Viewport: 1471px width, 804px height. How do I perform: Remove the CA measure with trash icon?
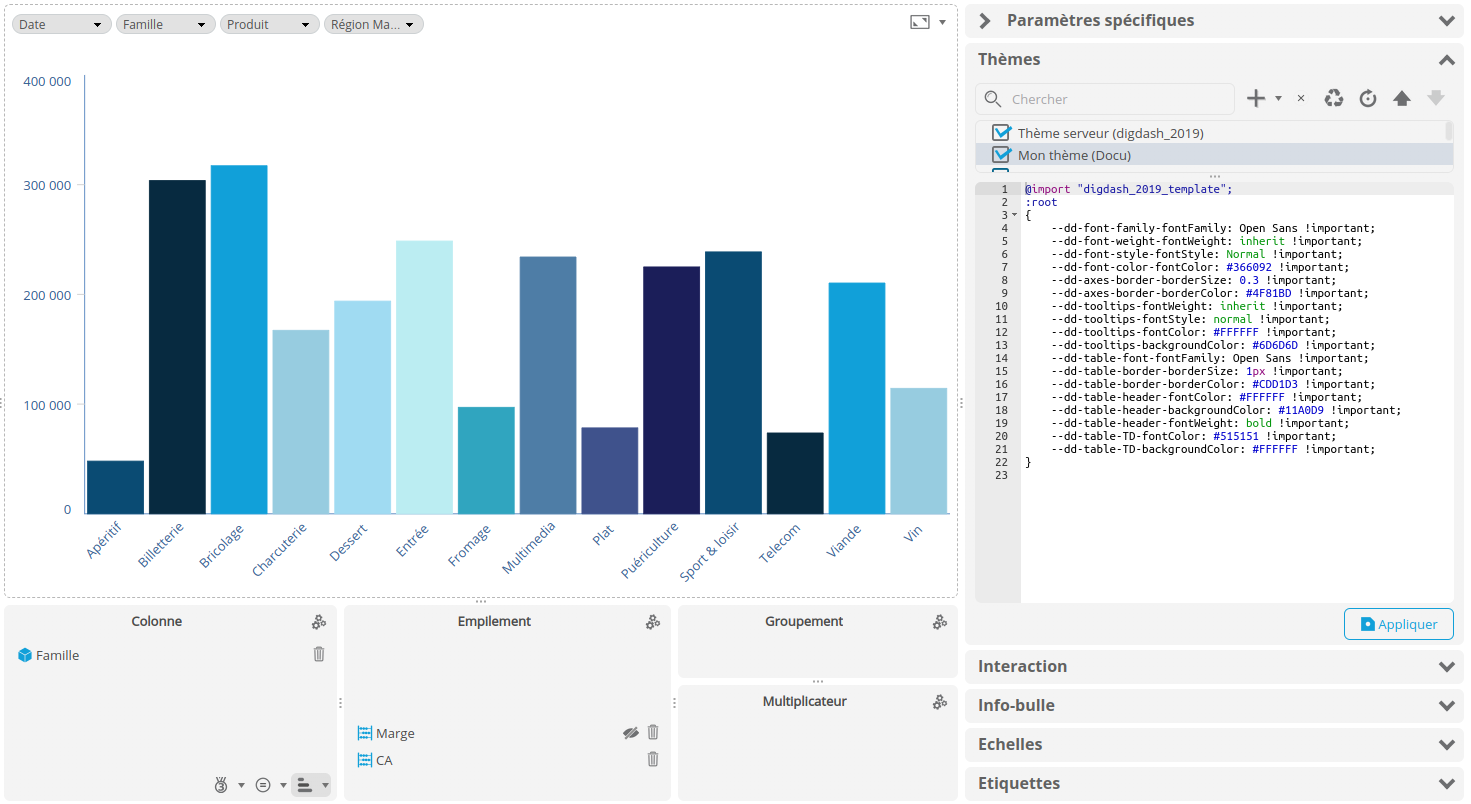(653, 759)
